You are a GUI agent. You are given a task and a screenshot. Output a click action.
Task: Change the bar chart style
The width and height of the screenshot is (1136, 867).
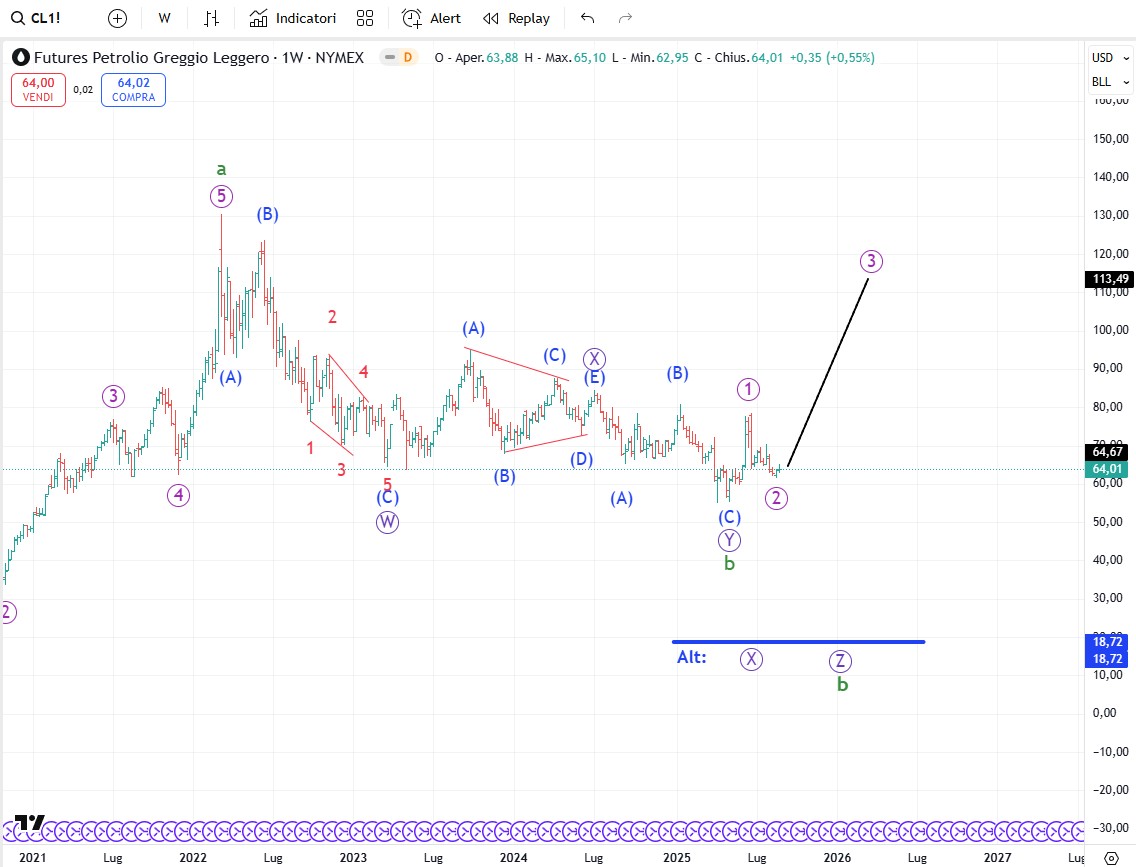coord(211,18)
